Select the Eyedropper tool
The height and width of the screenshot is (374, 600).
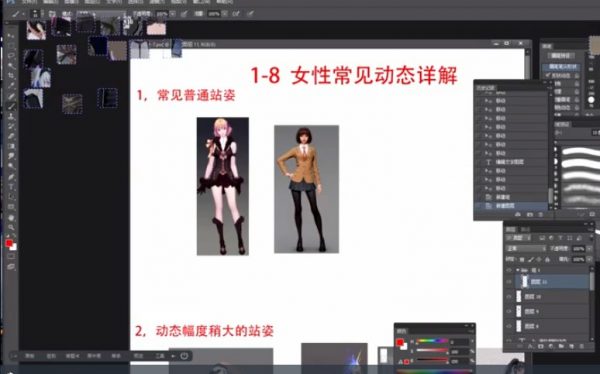pos(11,85)
